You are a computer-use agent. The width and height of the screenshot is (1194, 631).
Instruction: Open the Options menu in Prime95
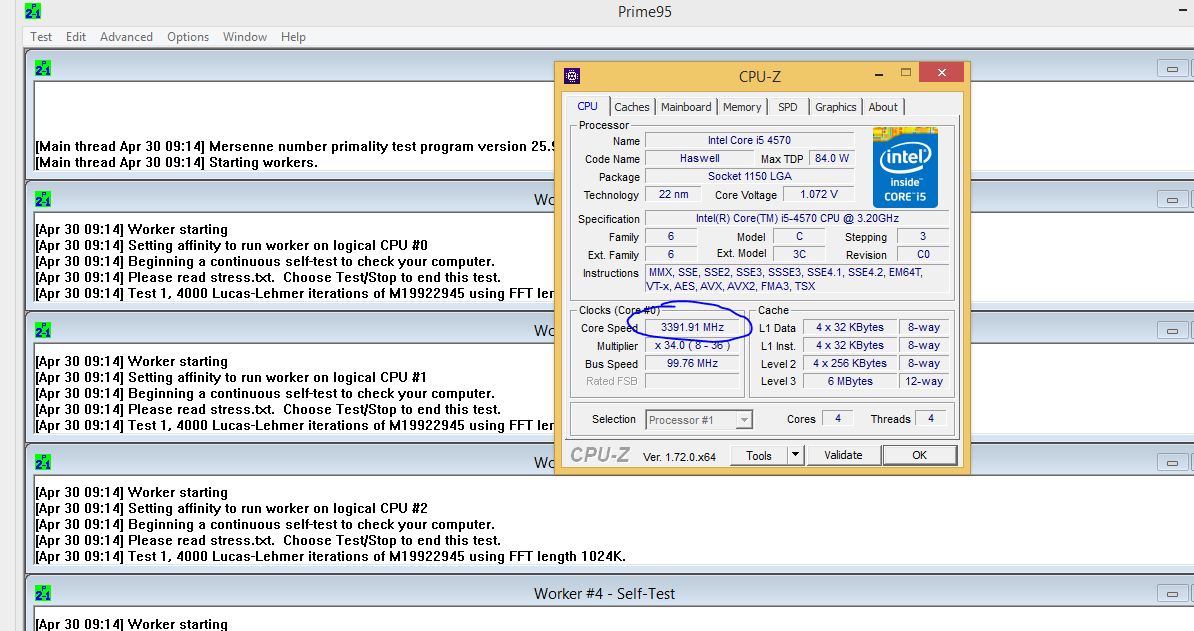188,37
